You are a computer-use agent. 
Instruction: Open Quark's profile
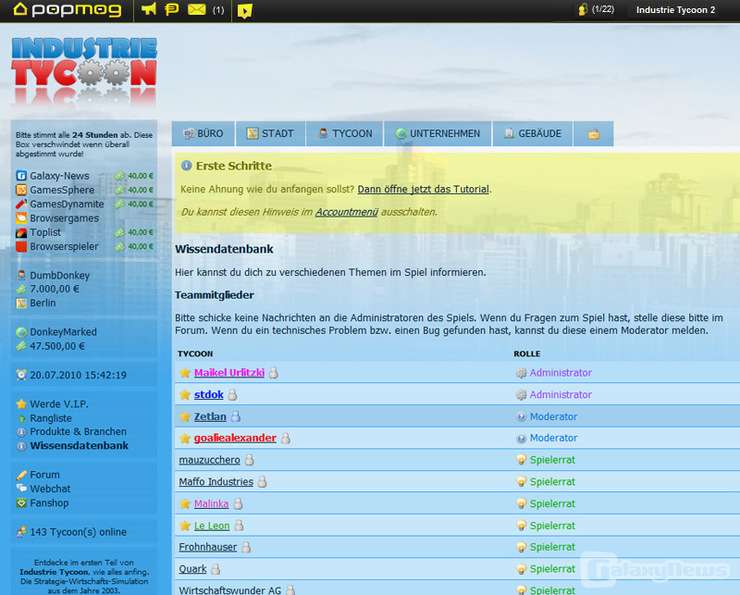click(193, 570)
